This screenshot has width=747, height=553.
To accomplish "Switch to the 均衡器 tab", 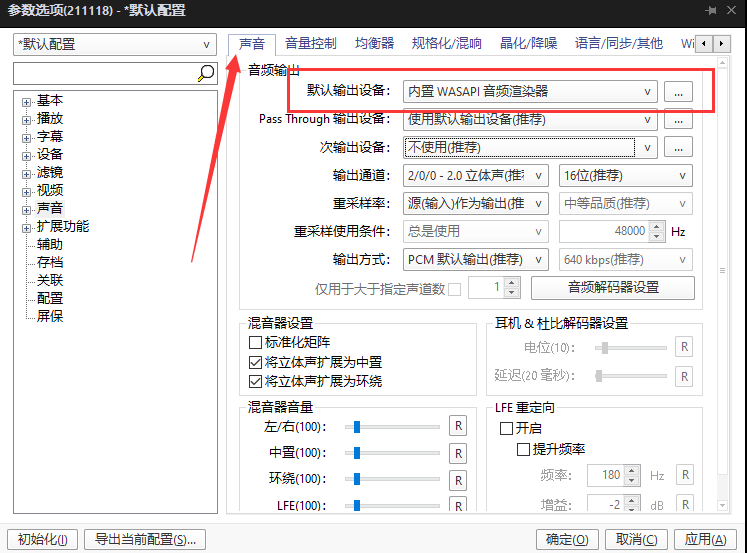I will tap(374, 43).
